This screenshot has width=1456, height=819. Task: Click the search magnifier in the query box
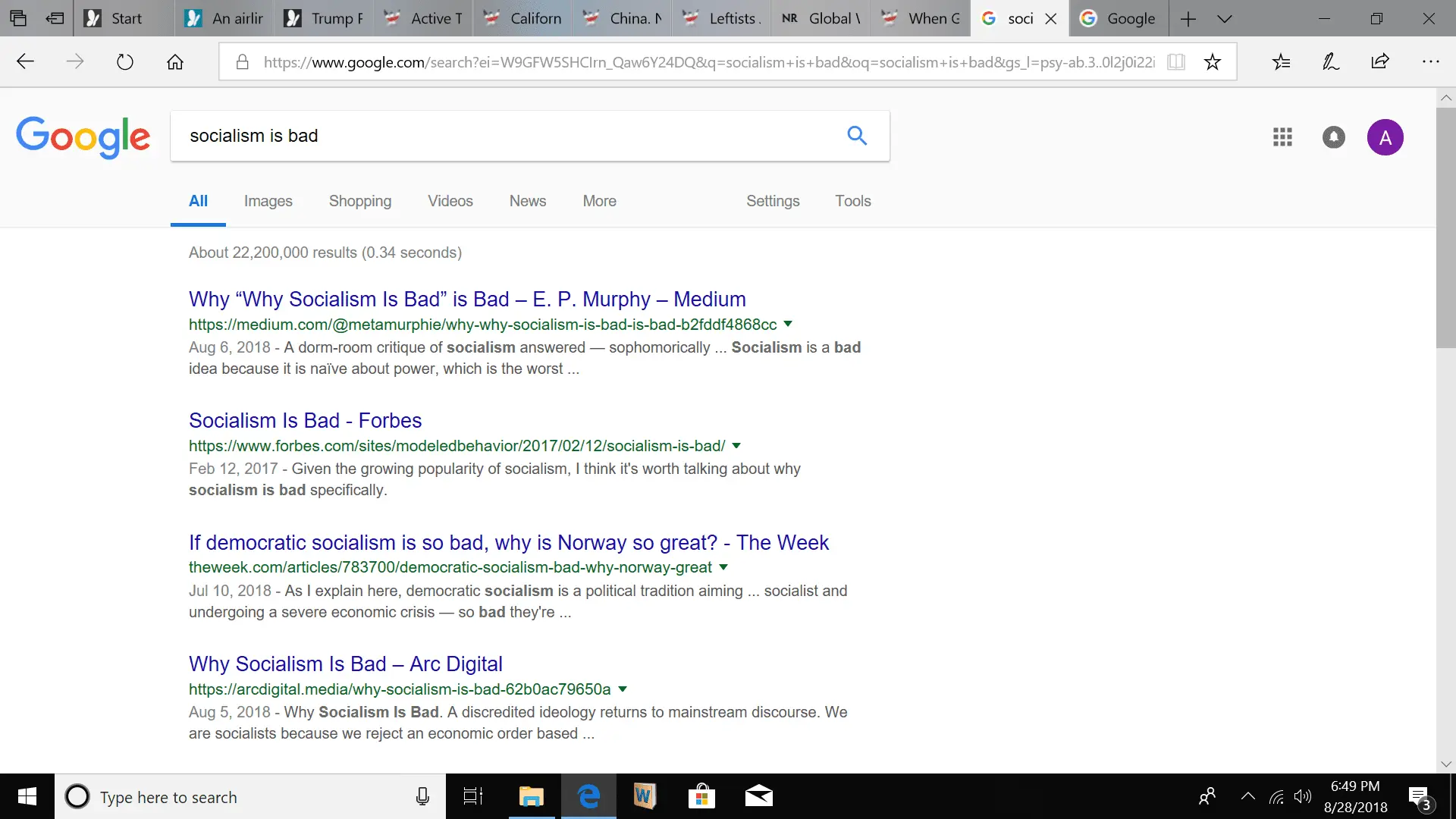click(856, 135)
